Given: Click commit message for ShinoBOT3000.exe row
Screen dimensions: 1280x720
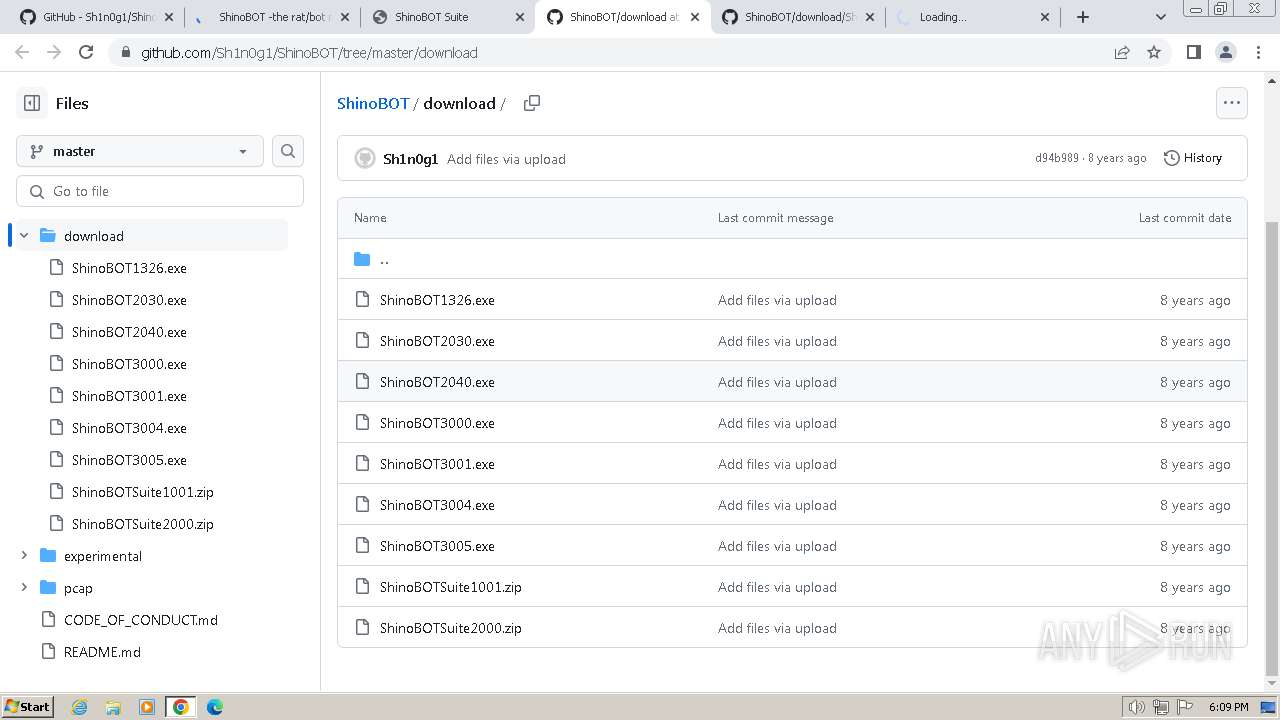Looking at the screenshot, I should click(777, 423).
